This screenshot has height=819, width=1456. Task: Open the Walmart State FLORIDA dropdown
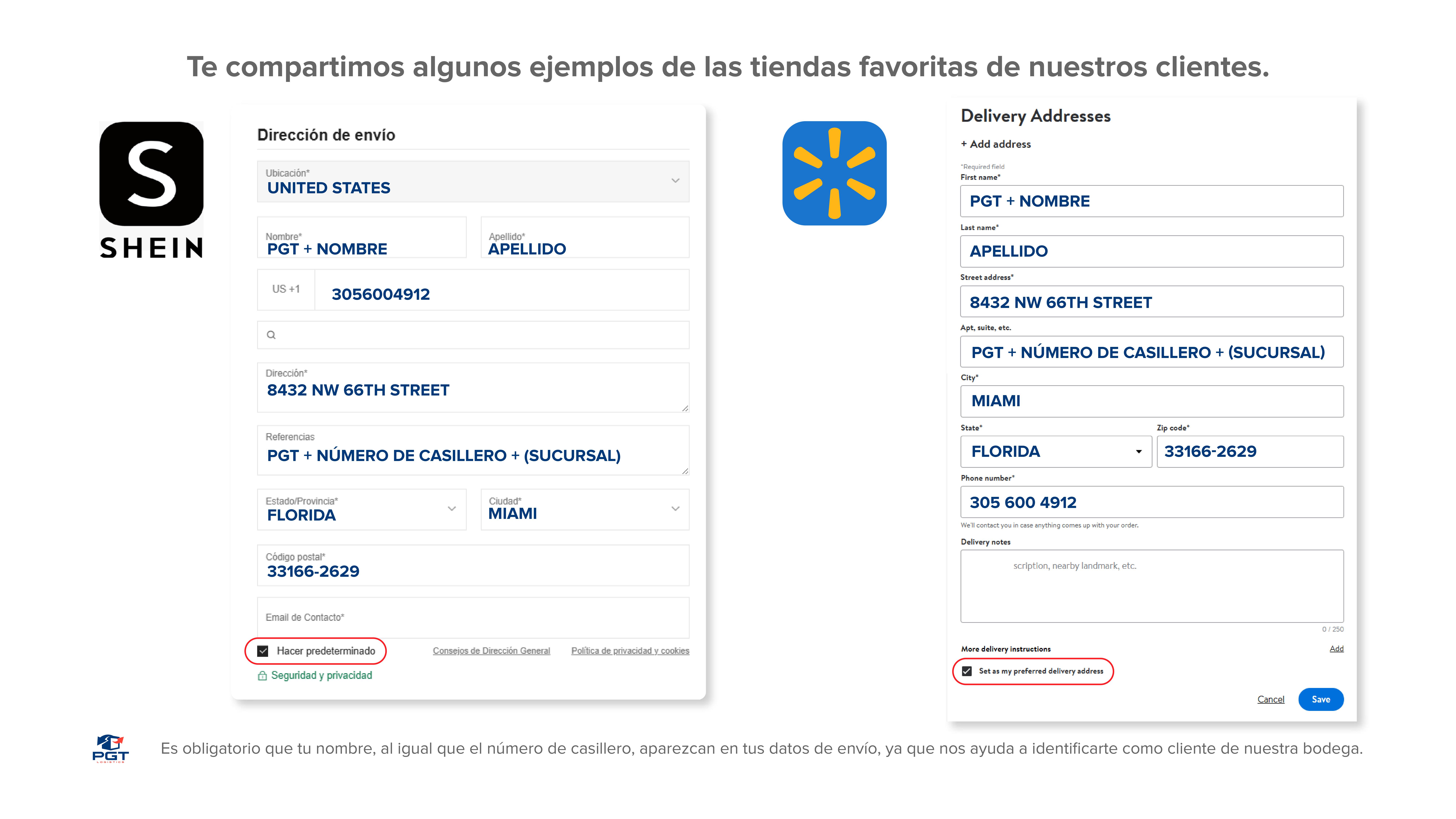[x=1056, y=452]
